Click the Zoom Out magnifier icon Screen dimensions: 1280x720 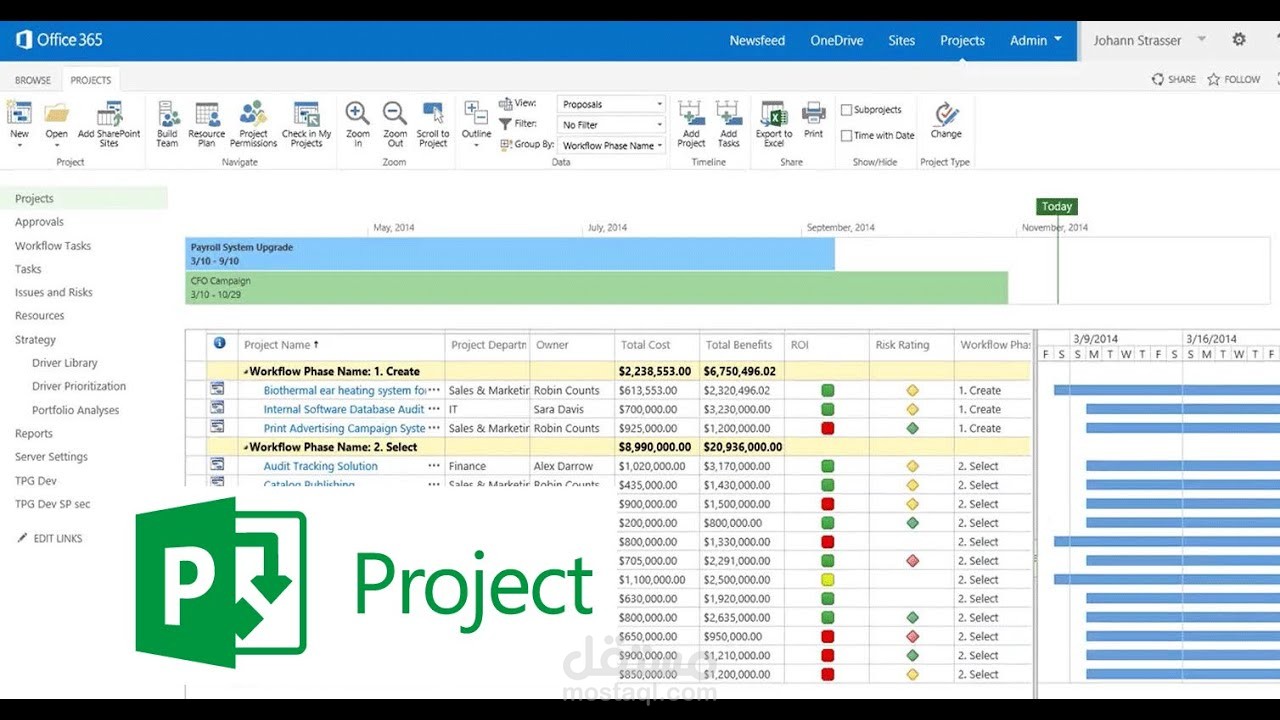[x=395, y=113]
